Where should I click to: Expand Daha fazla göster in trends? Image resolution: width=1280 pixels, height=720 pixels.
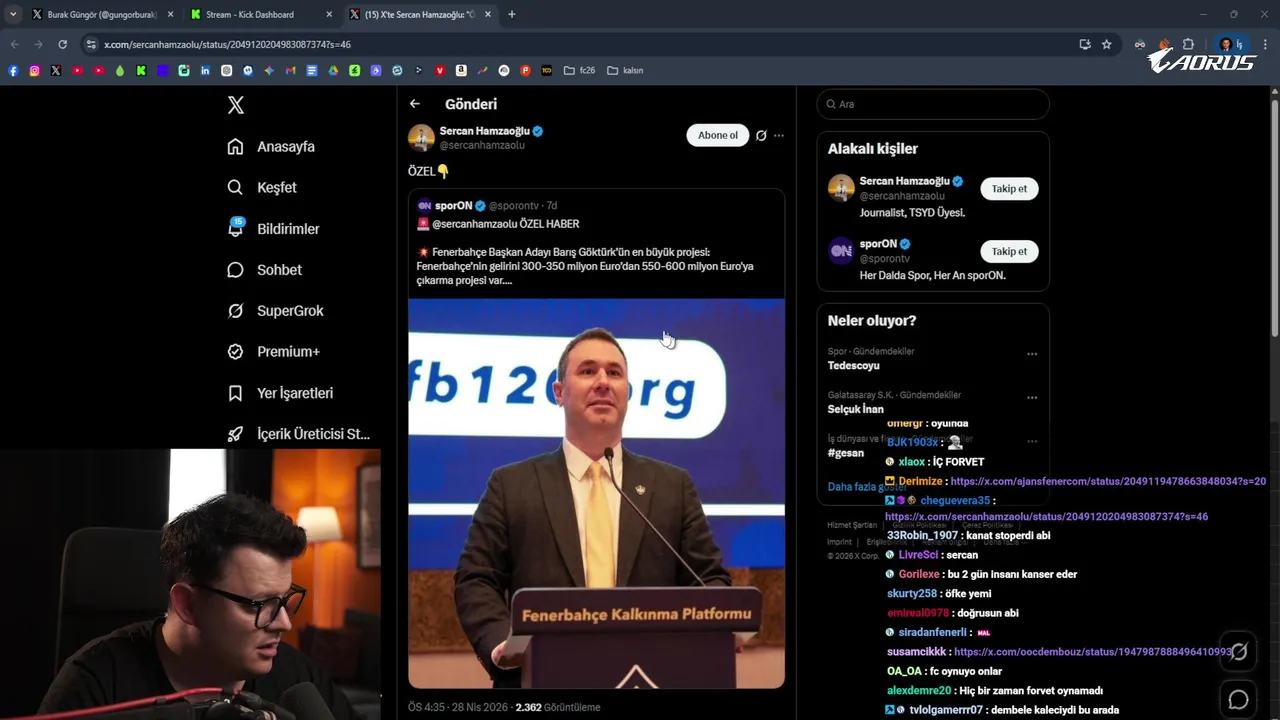pos(866,487)
